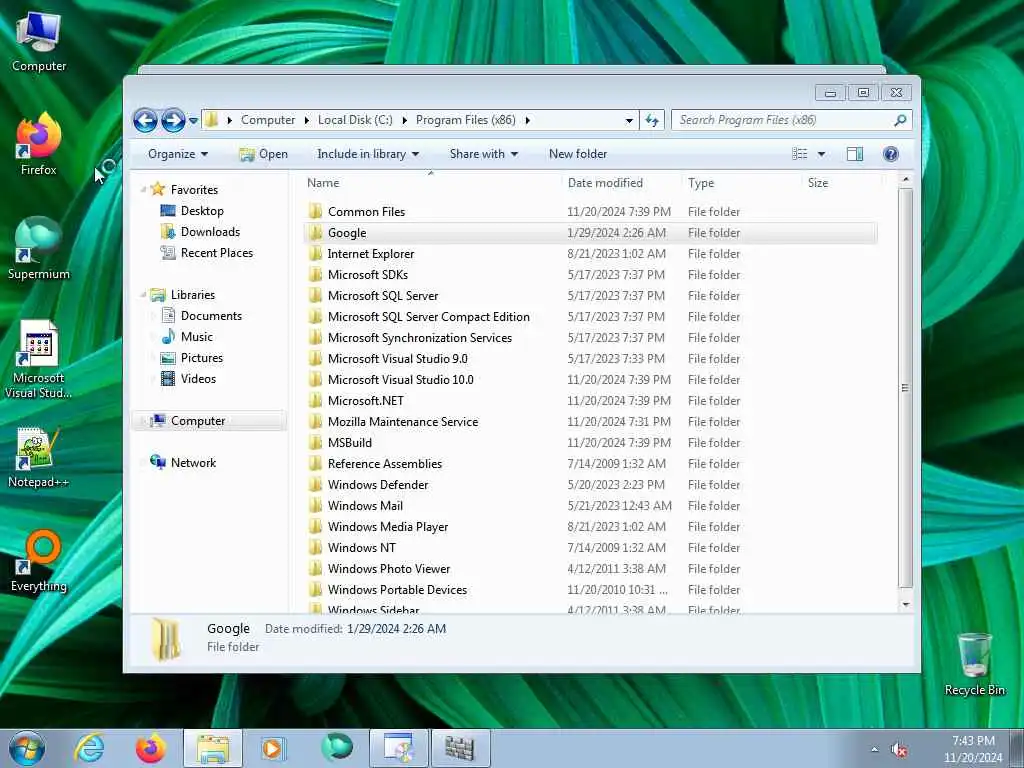Viewport: 1024px width, 768px height.
Task: Open the Supermium desktop shortcut
Action: click(39, 248)
